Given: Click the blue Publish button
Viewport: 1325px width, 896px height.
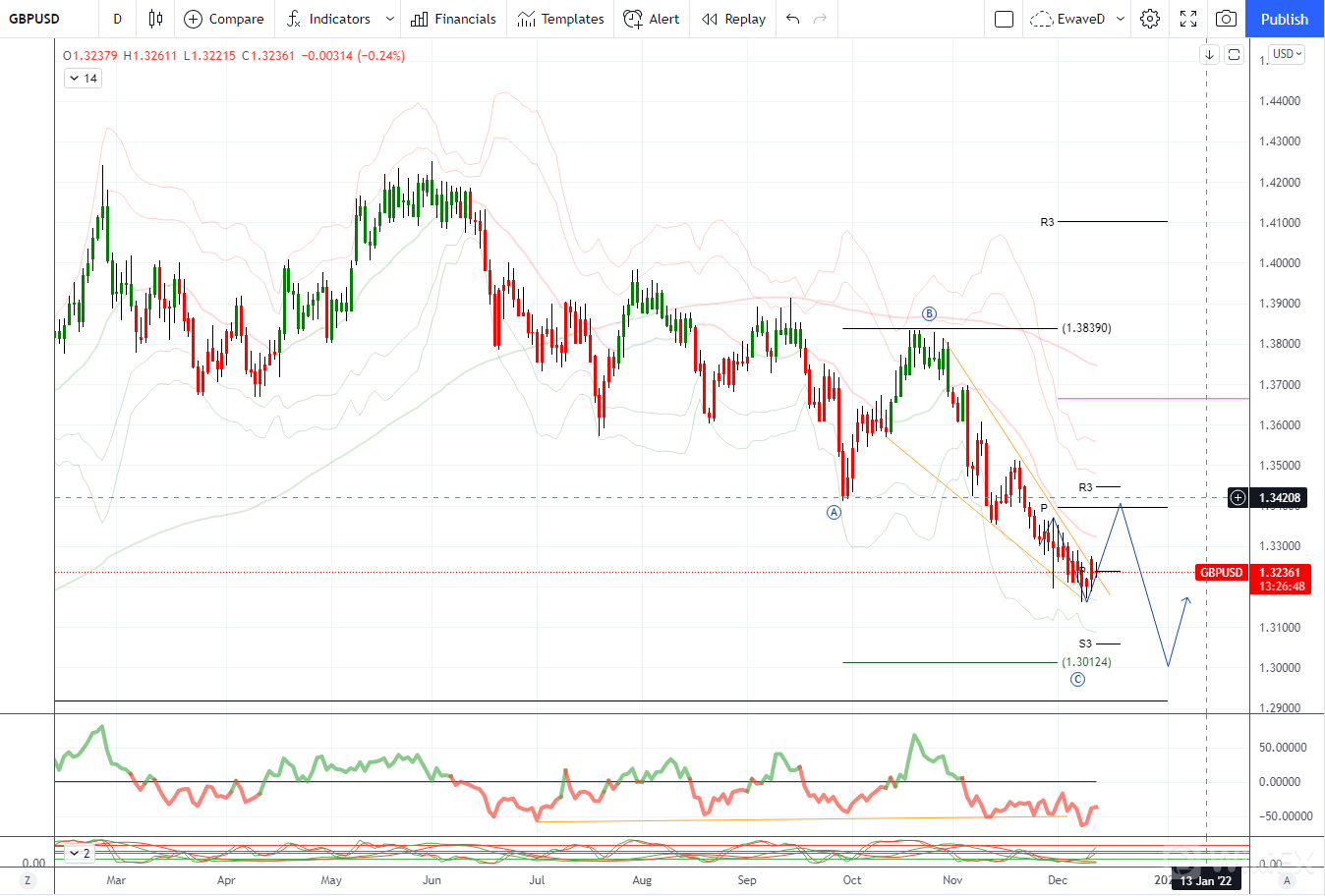Looking at the screenshot, I should click(1284, 19).
